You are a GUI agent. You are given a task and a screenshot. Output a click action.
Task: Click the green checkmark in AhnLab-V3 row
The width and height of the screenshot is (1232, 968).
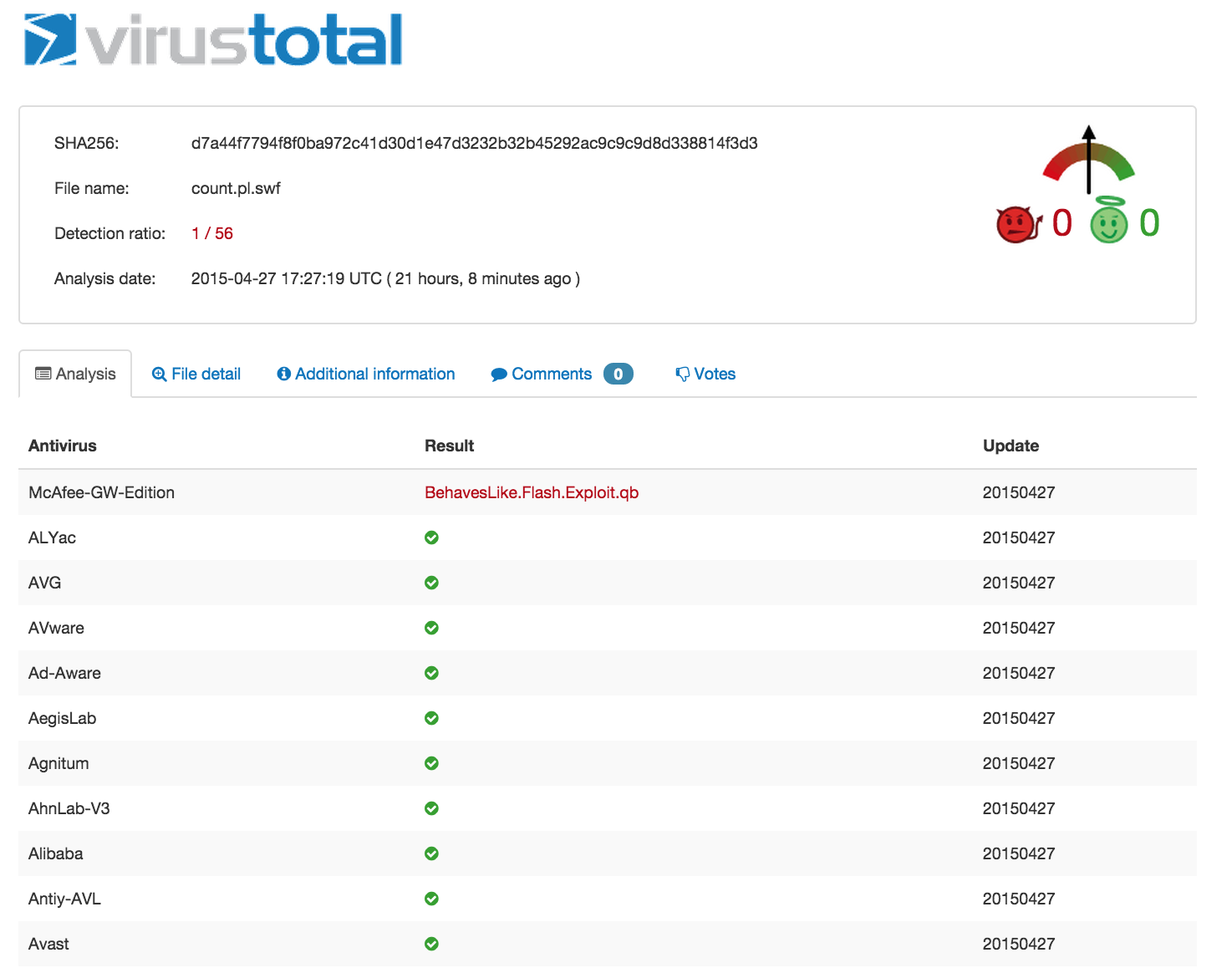point(431,808)
